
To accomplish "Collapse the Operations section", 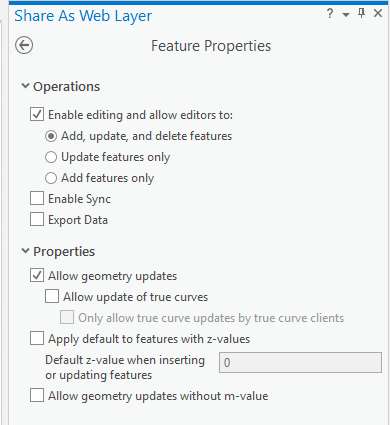I will pyautogui.click(x=25, y=86).
